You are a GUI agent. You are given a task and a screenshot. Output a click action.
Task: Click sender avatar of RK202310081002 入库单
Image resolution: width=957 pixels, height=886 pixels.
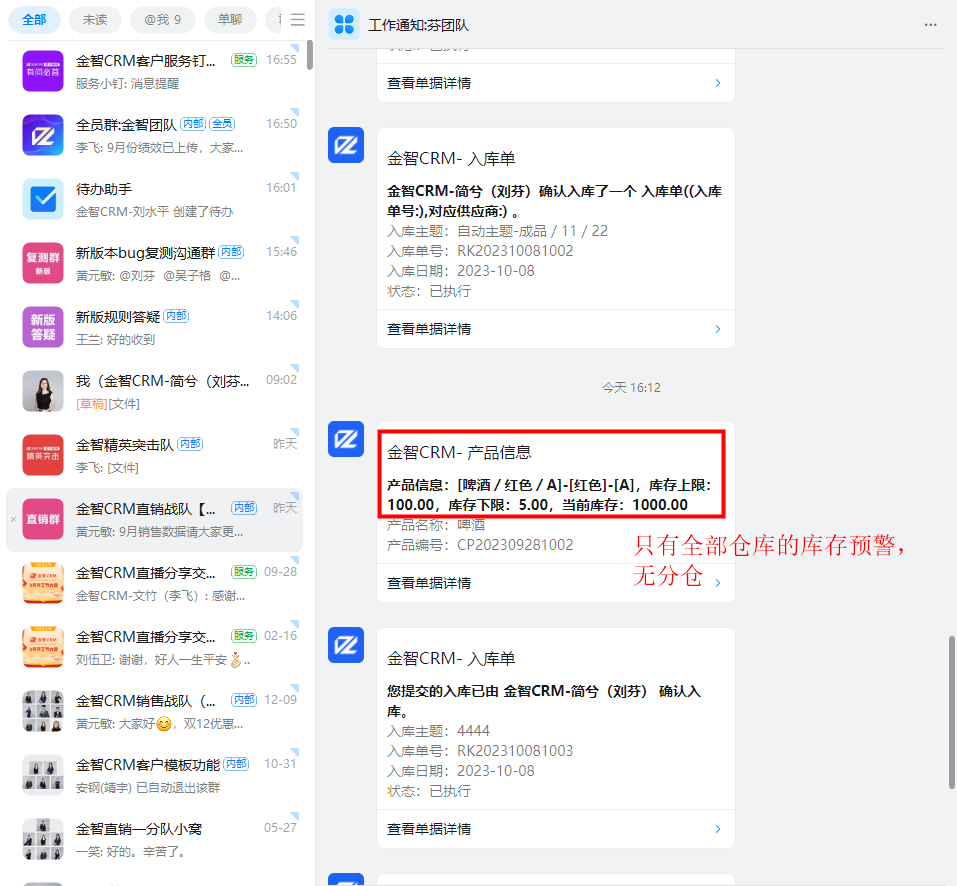point(346,145)
